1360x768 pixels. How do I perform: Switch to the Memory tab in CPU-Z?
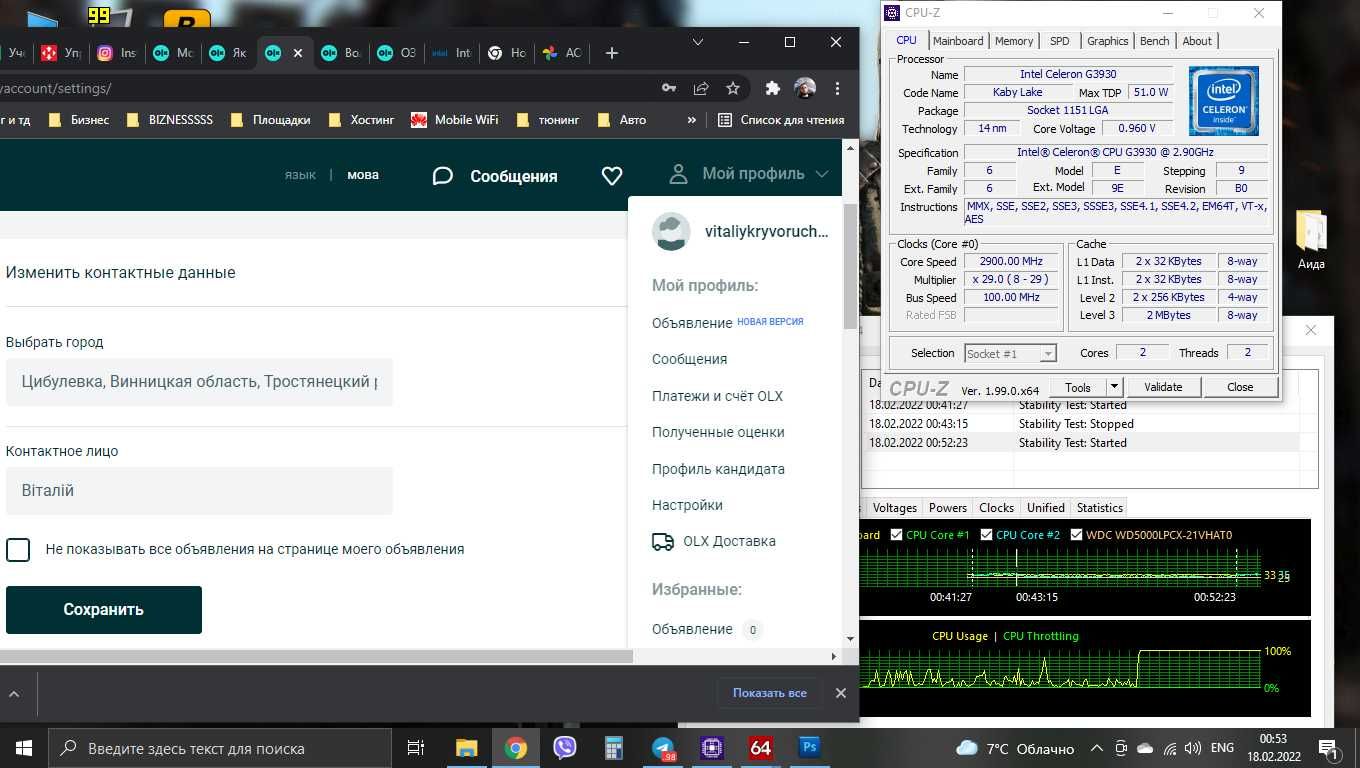tap(1014, 41)
